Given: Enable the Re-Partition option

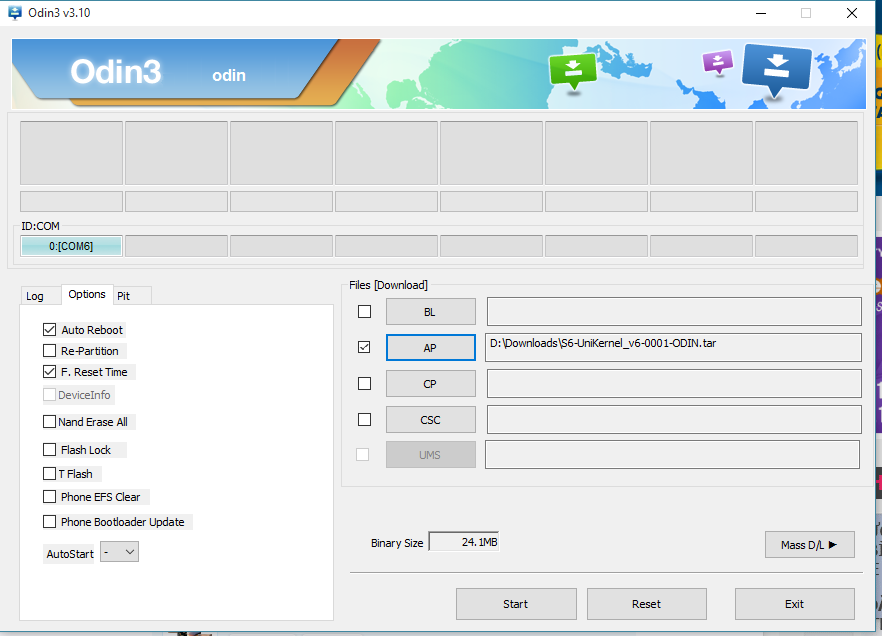Looking at the screenshot, I should coord(50,351).
